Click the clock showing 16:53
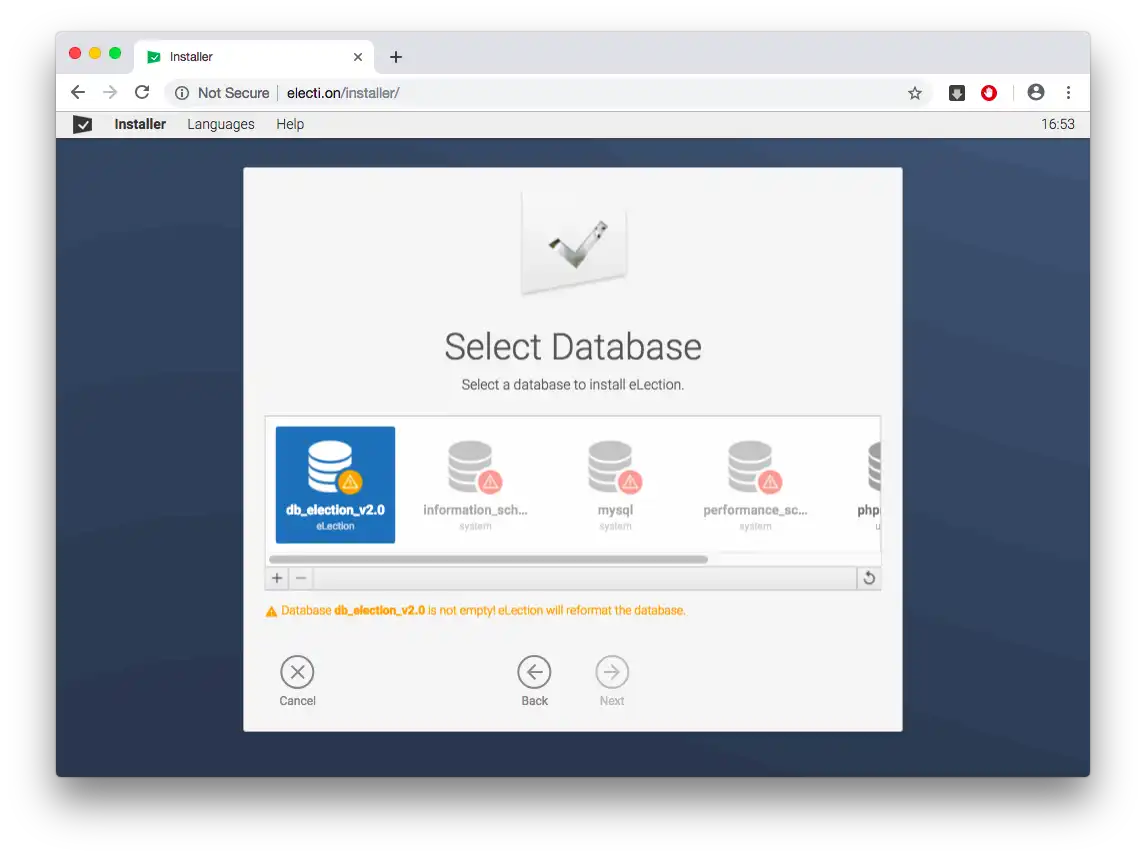Viewport: 1146px width, 857px height. coord(1058,124)
